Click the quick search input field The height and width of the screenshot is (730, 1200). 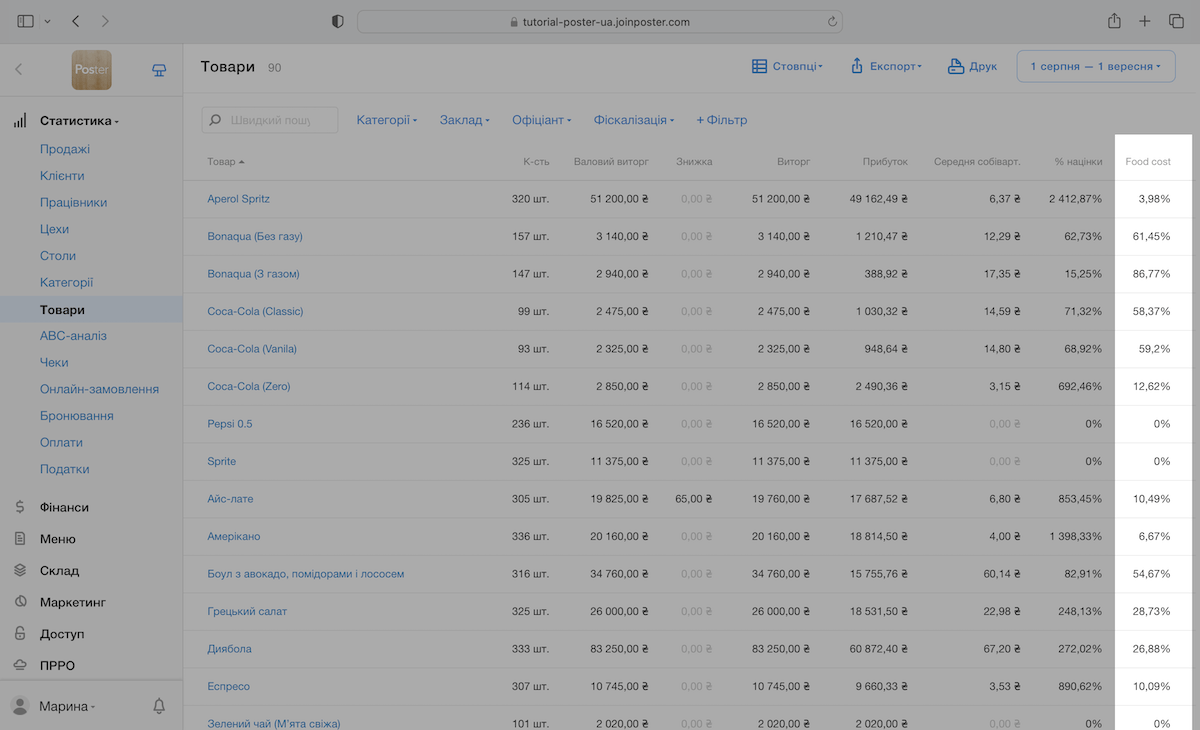point(270,120)
